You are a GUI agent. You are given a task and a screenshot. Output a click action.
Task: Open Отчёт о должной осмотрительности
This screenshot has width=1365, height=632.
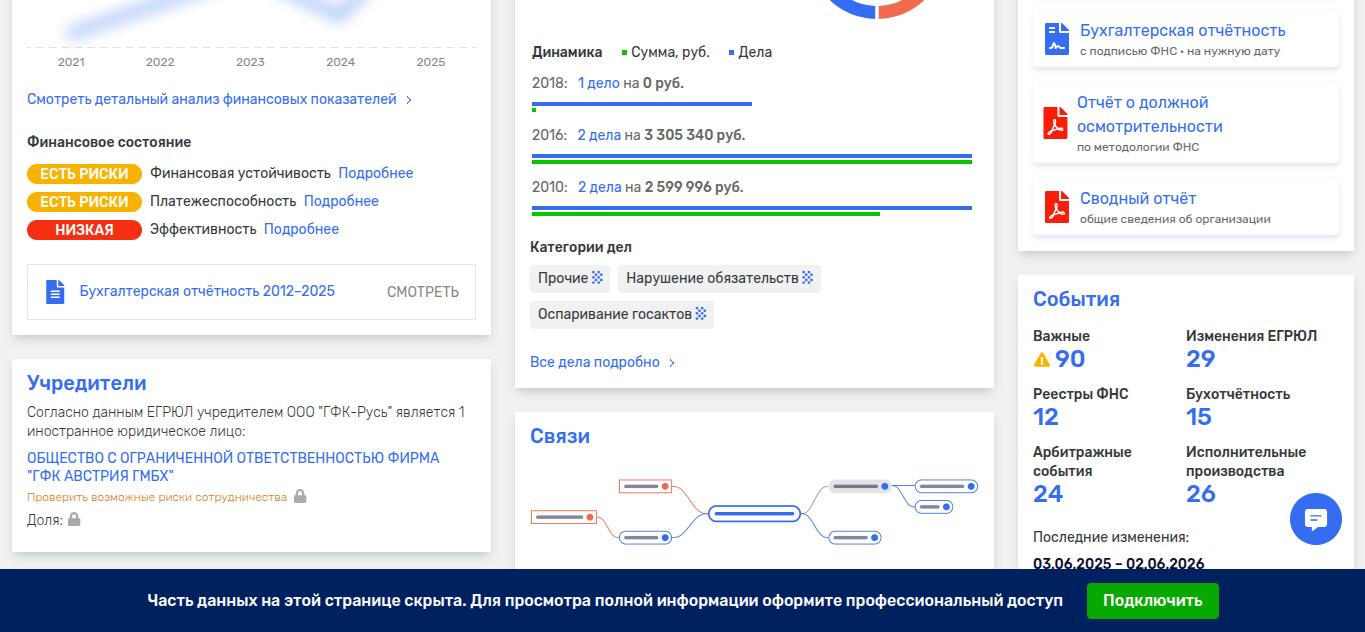(1150, 115)
